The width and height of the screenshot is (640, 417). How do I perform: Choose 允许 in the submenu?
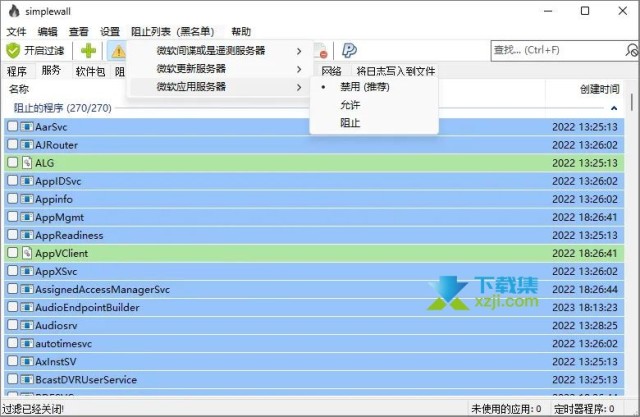[x=374, y=105]
